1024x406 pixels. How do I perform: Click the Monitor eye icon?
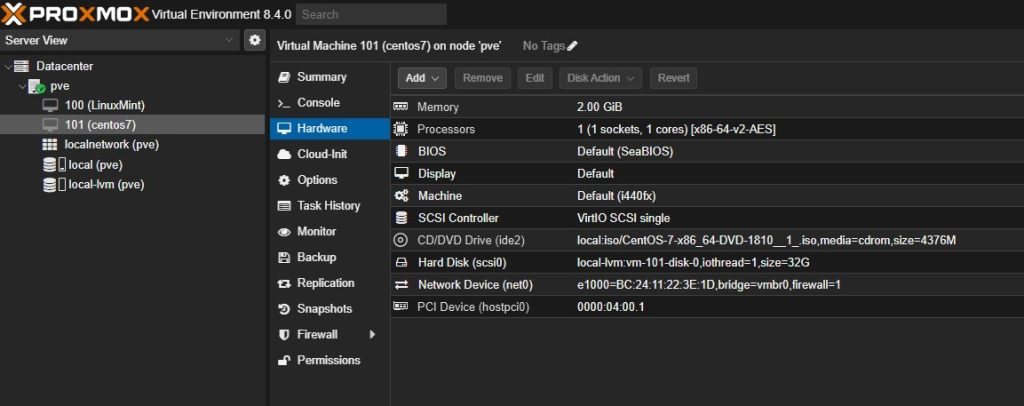click(x=283, y=232)
